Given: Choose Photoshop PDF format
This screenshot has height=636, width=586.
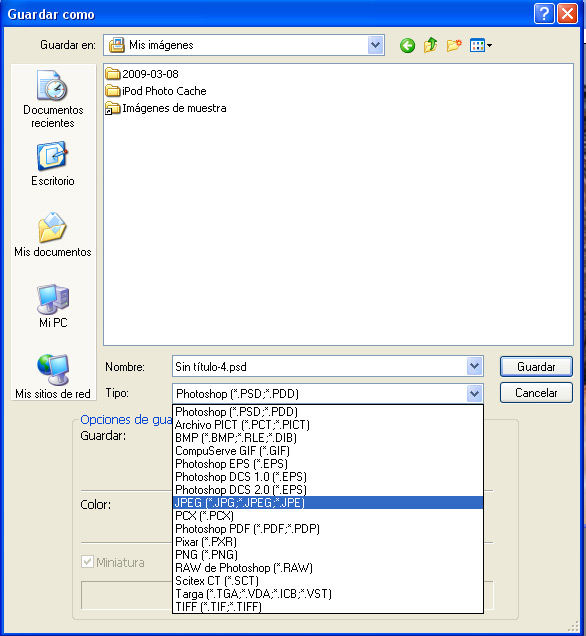Looking at the screenshot, I should 328,529.
